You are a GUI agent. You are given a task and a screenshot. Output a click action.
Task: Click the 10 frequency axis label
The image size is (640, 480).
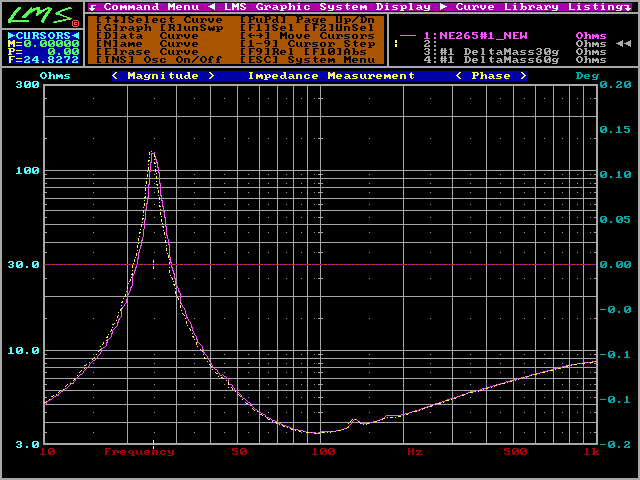[48, 452]
